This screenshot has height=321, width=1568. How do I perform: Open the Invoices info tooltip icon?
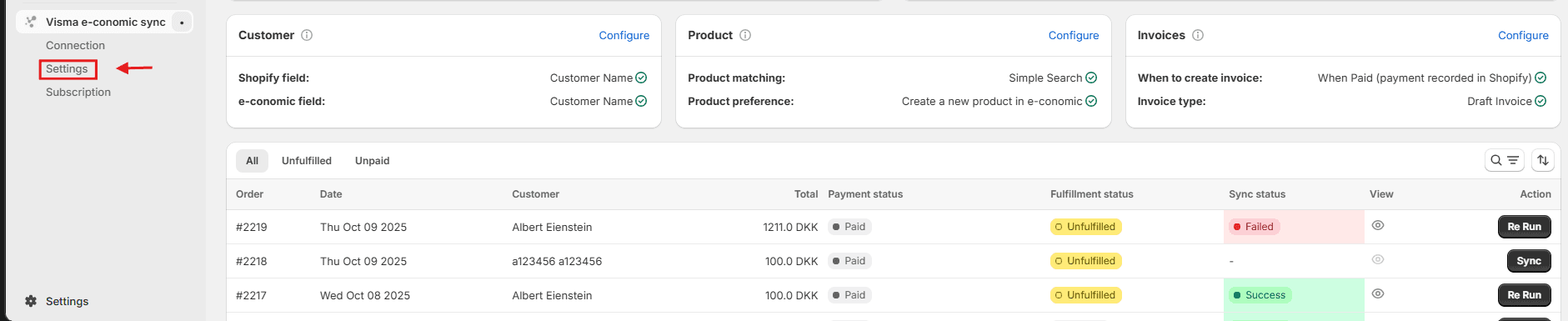point(1198,35)
